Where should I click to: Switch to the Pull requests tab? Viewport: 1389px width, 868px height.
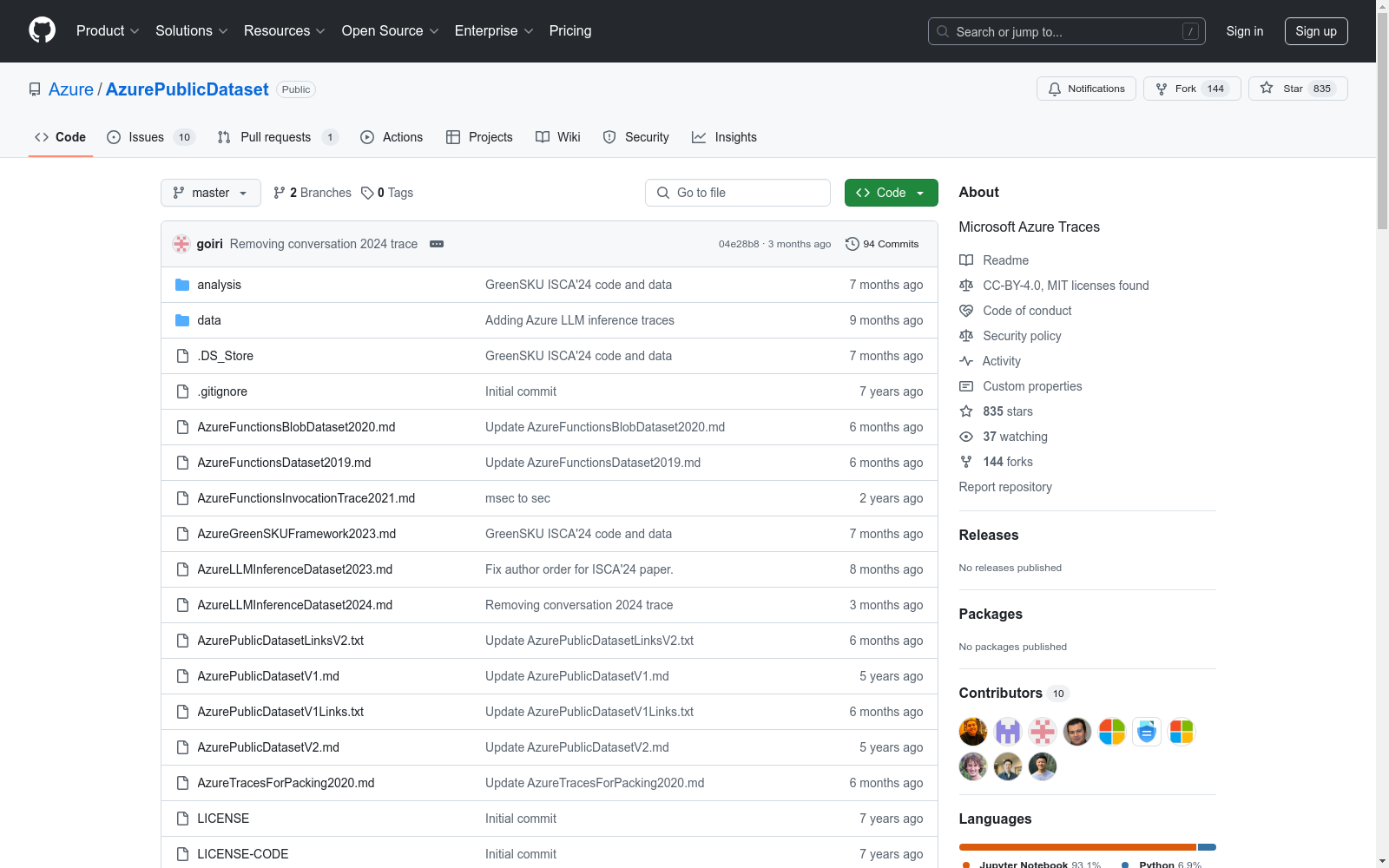[x=278, y=137]
